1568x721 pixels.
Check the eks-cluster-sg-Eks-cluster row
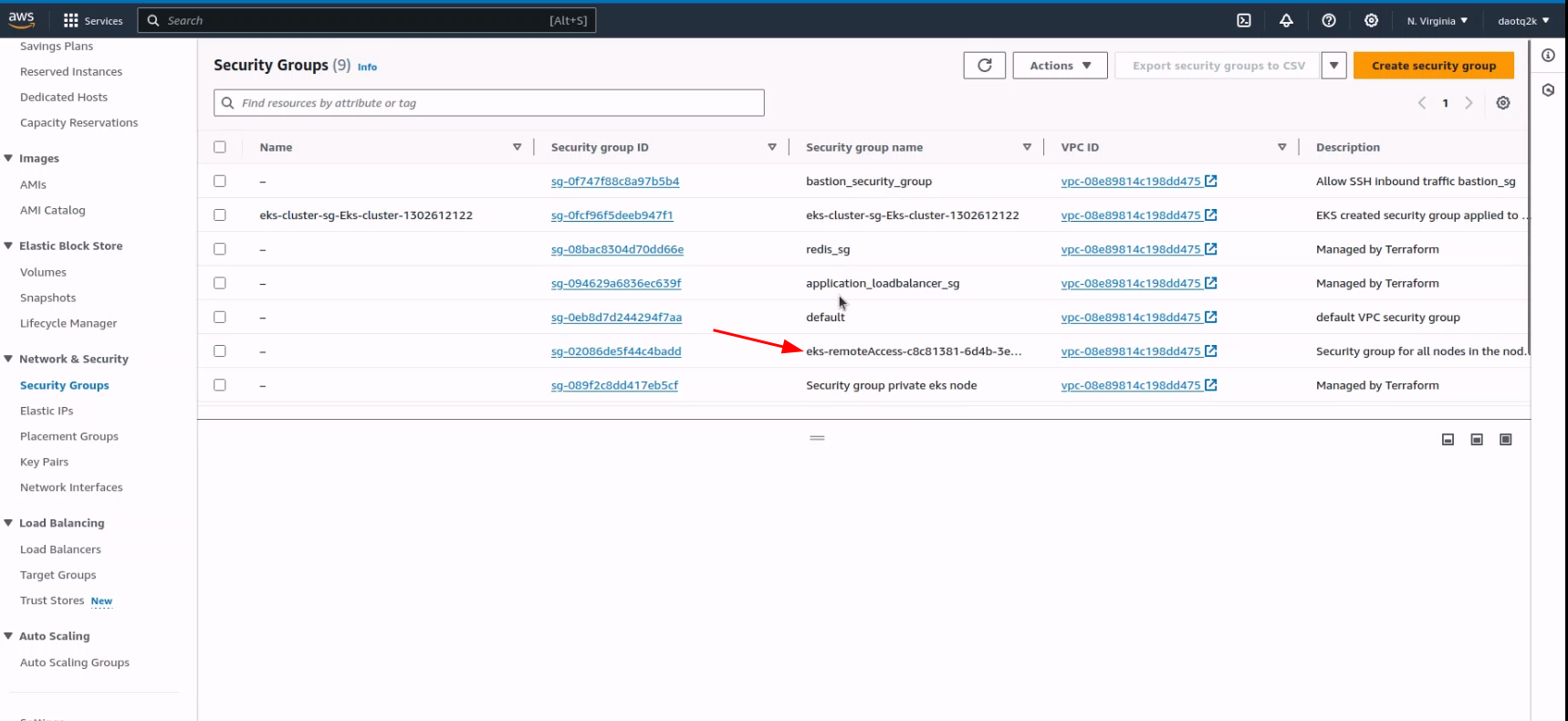click(x=220, y=215)
